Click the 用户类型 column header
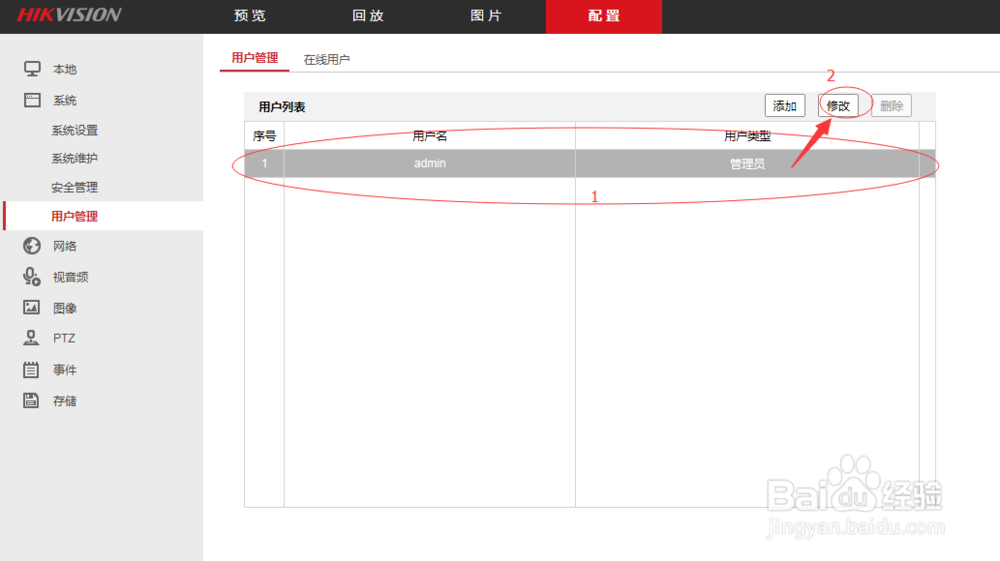 (x=747, y=136)
